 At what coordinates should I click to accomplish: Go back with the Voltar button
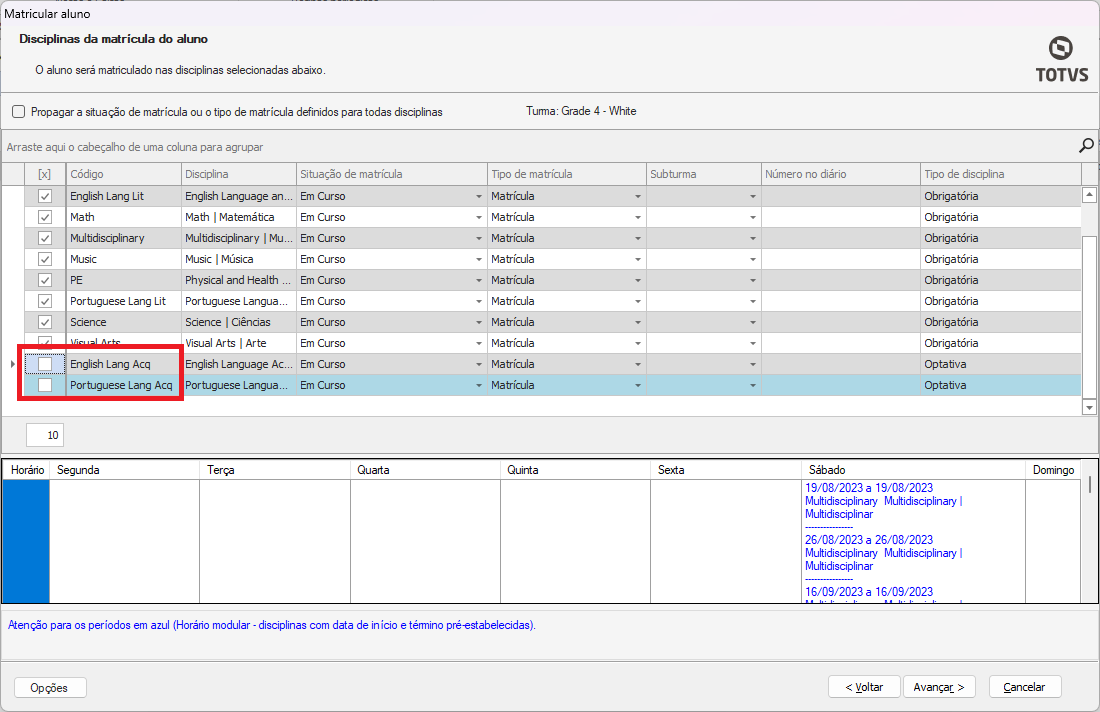pyautogui.click(x=864, y=687)
